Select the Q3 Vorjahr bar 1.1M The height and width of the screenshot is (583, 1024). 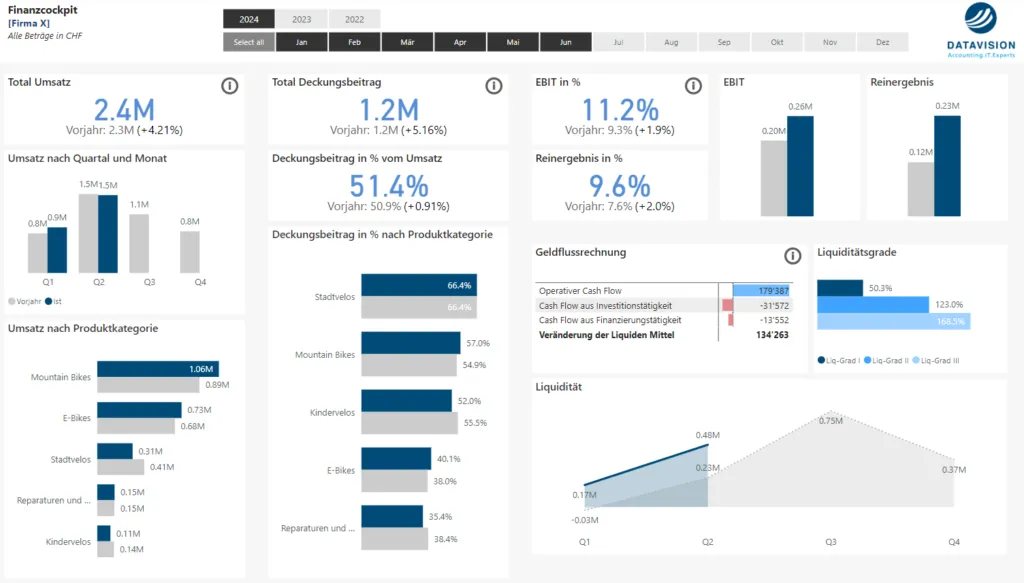[x=139, y=244]
